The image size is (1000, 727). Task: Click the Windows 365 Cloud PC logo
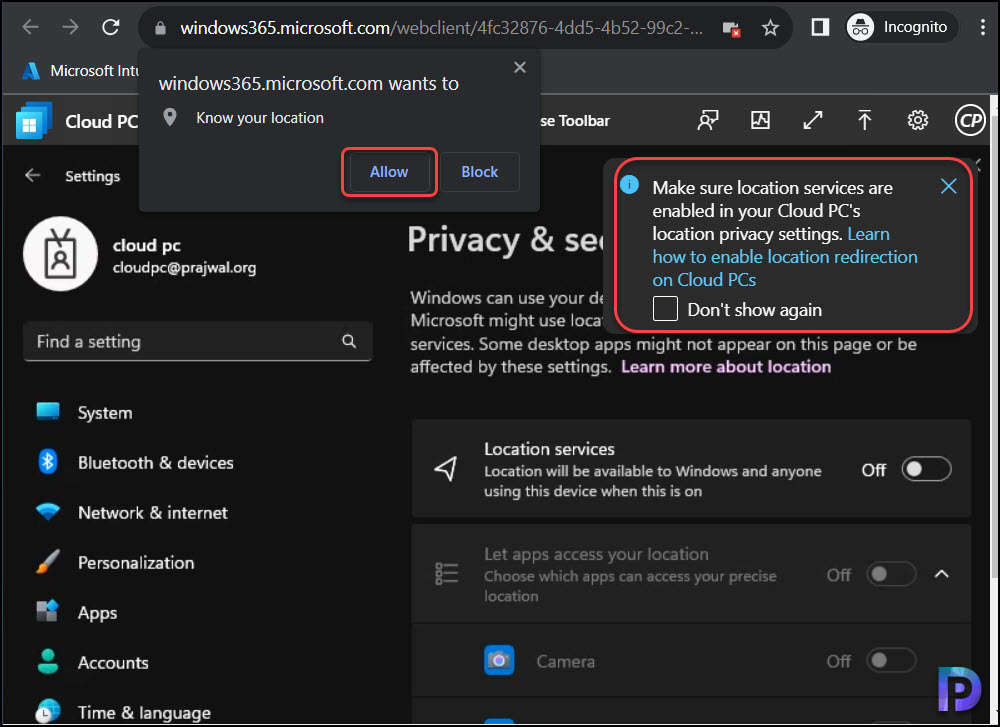click(33, 120)
